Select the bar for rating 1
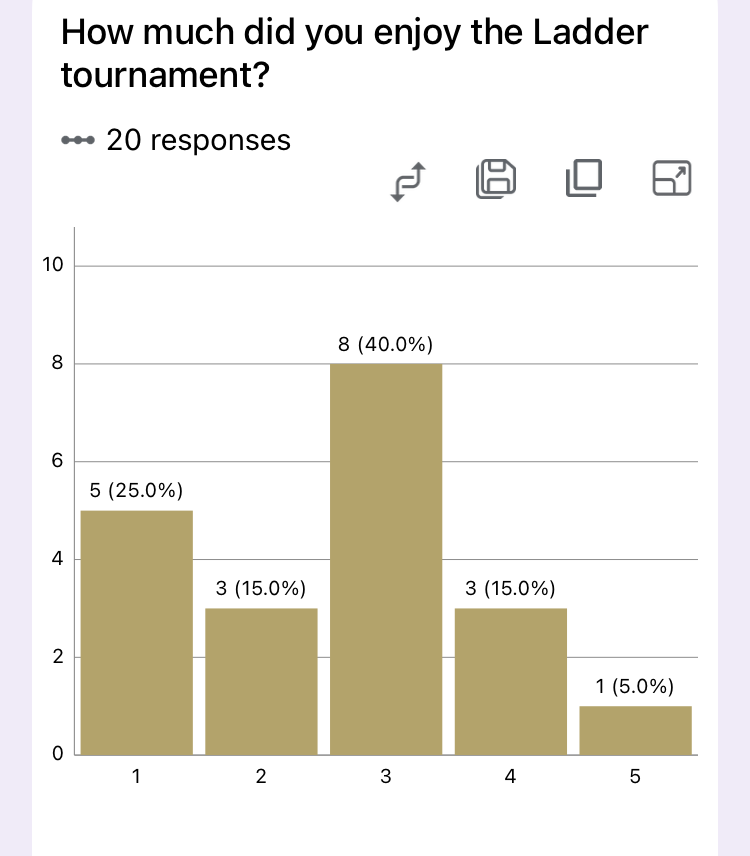Image resolution: width=750 pixels, height=856 pixels. click(x=136, y=633)
